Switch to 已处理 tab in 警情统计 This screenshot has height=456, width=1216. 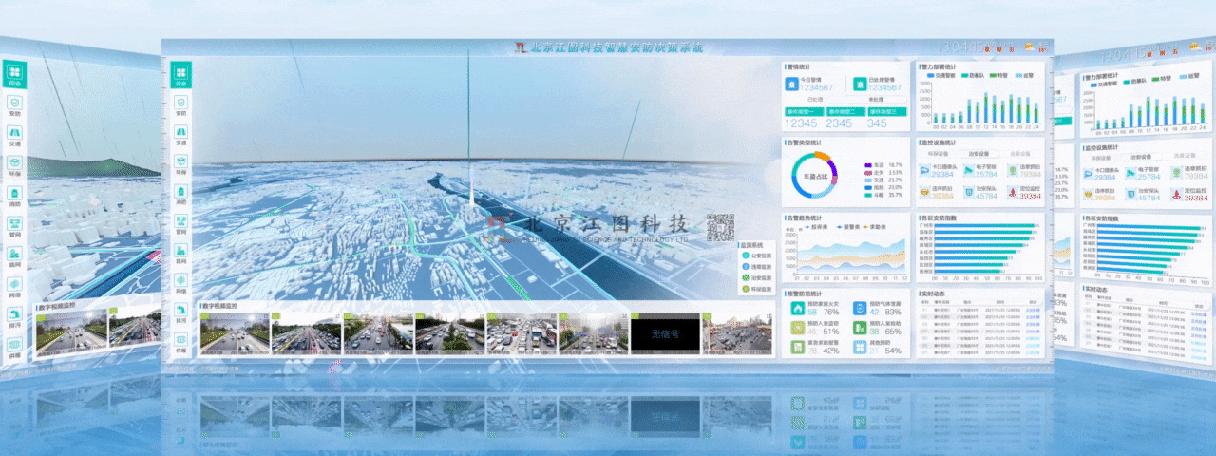[x=816, y=100]
